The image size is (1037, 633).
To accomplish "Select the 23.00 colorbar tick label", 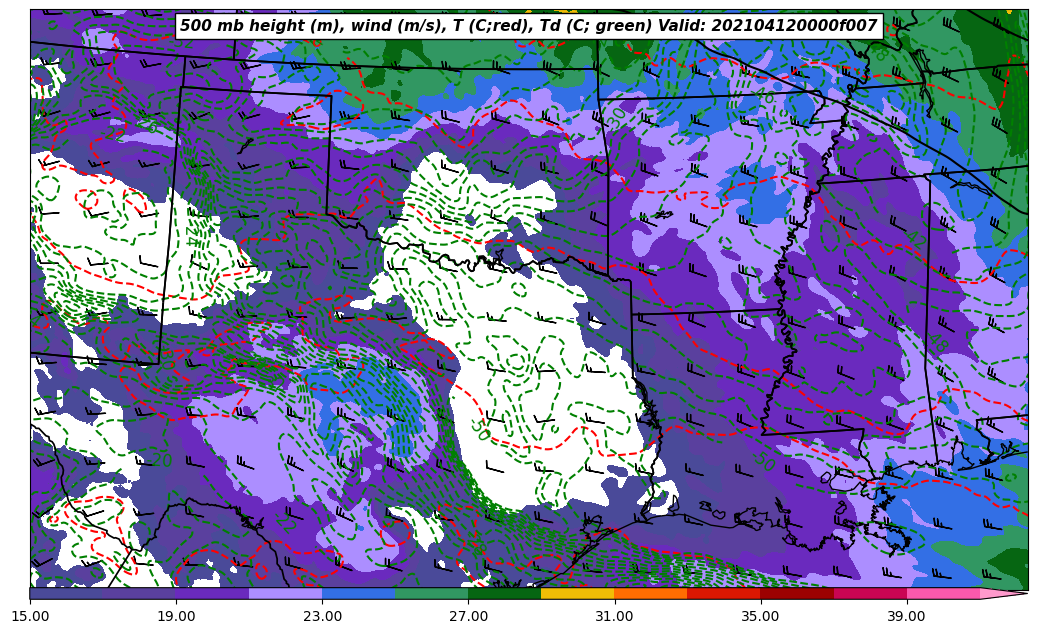I will (322, 616).
